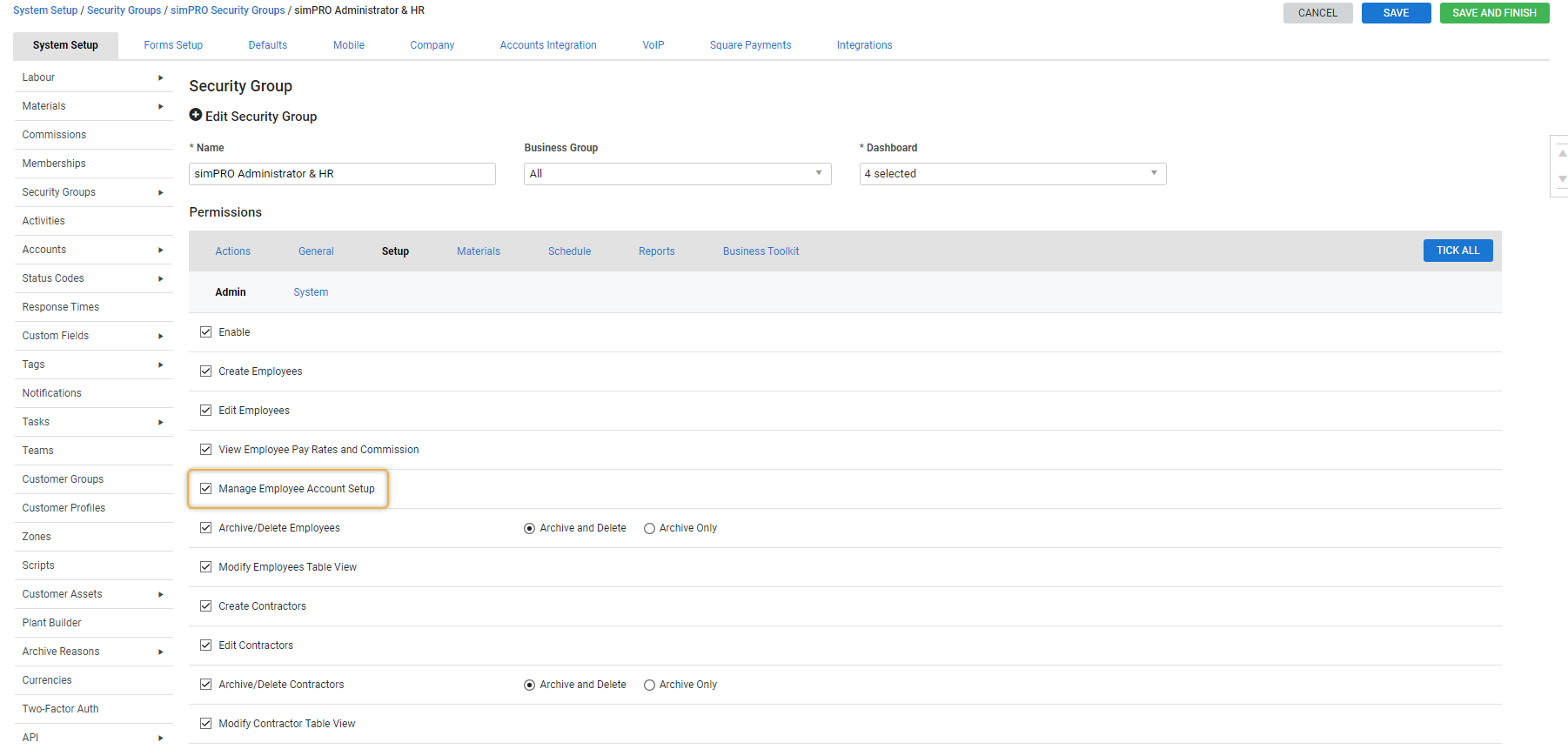Switch to the Reports permissions tab
Image resolution: width=1568 pixels, height=749 pixels.
tap(657, 251)
